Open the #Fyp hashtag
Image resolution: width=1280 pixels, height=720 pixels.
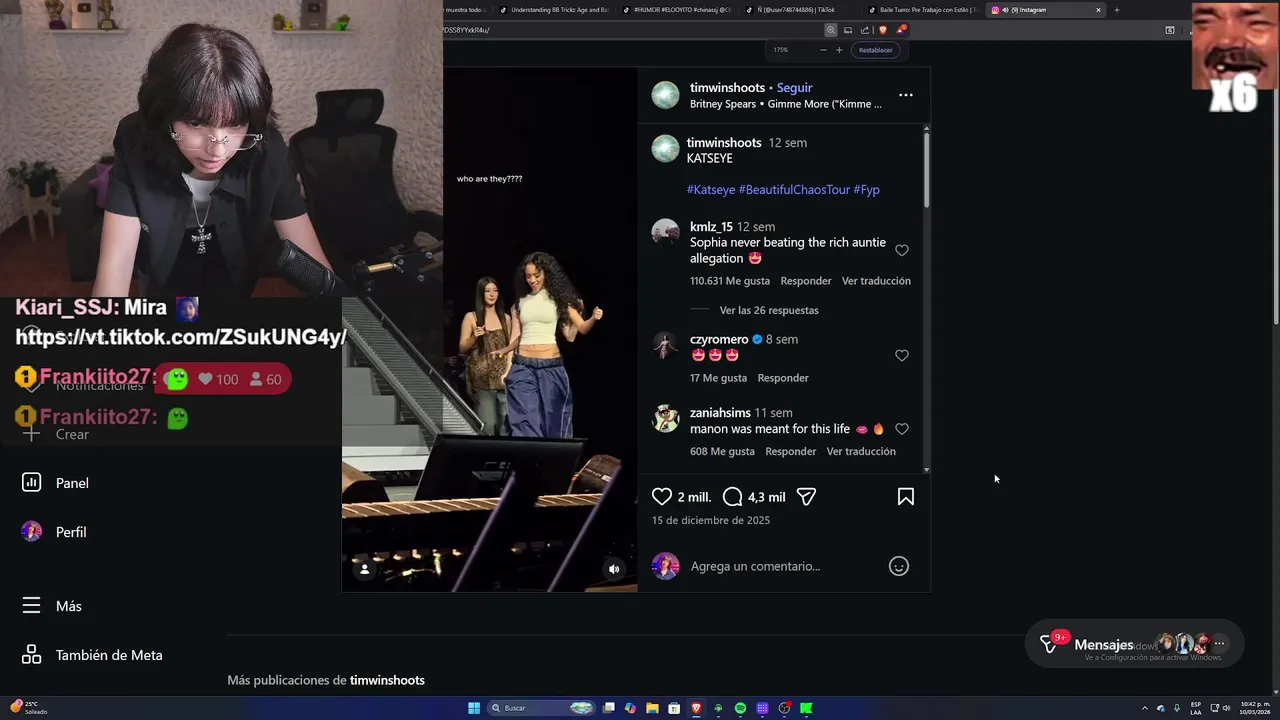[x=866, y=190]
